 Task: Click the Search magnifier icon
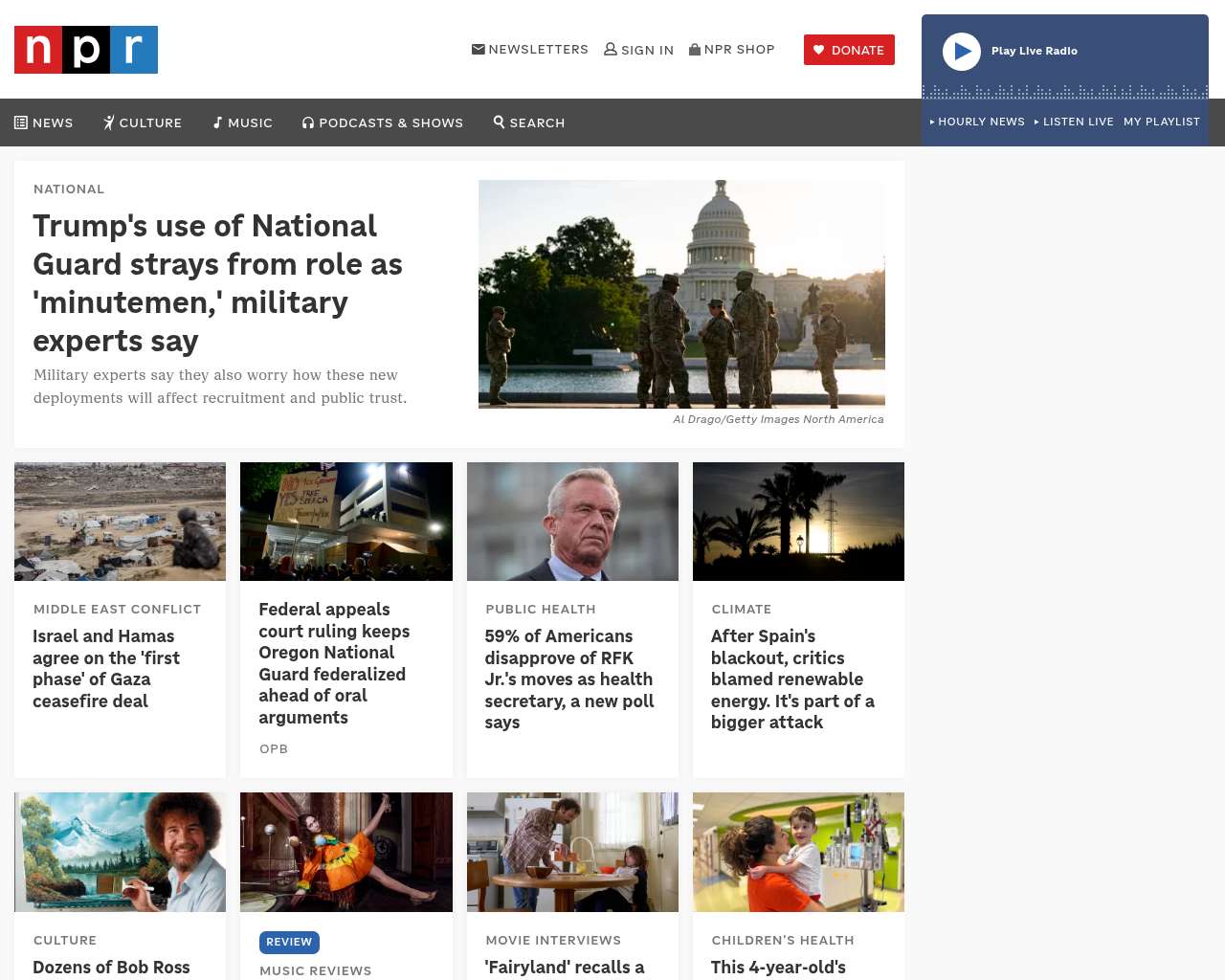(500, 122)
